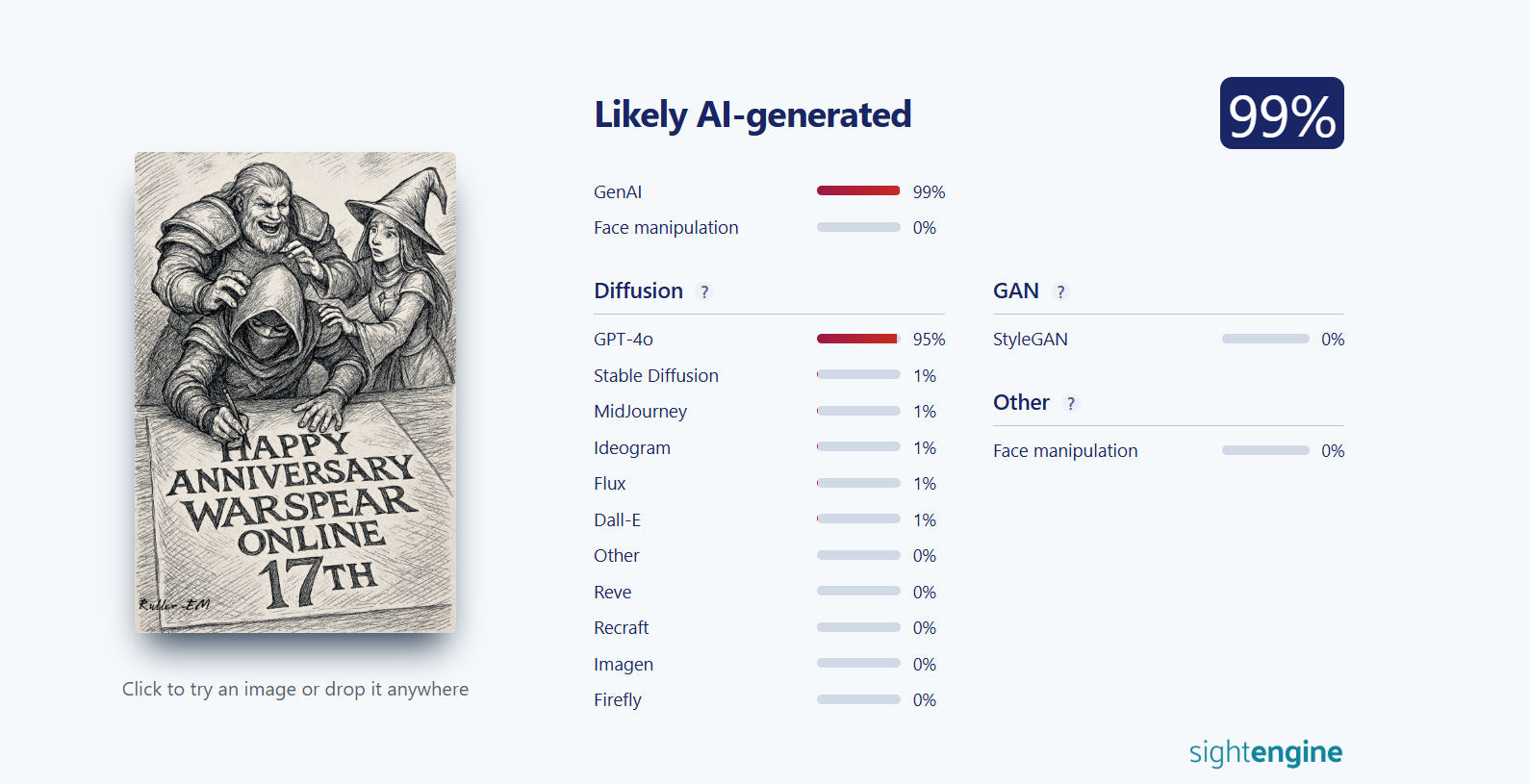Click the GenAI 99% progress bar
Image resolution: width=1530 pixels, height=784 pixels.
pos(858,190)
